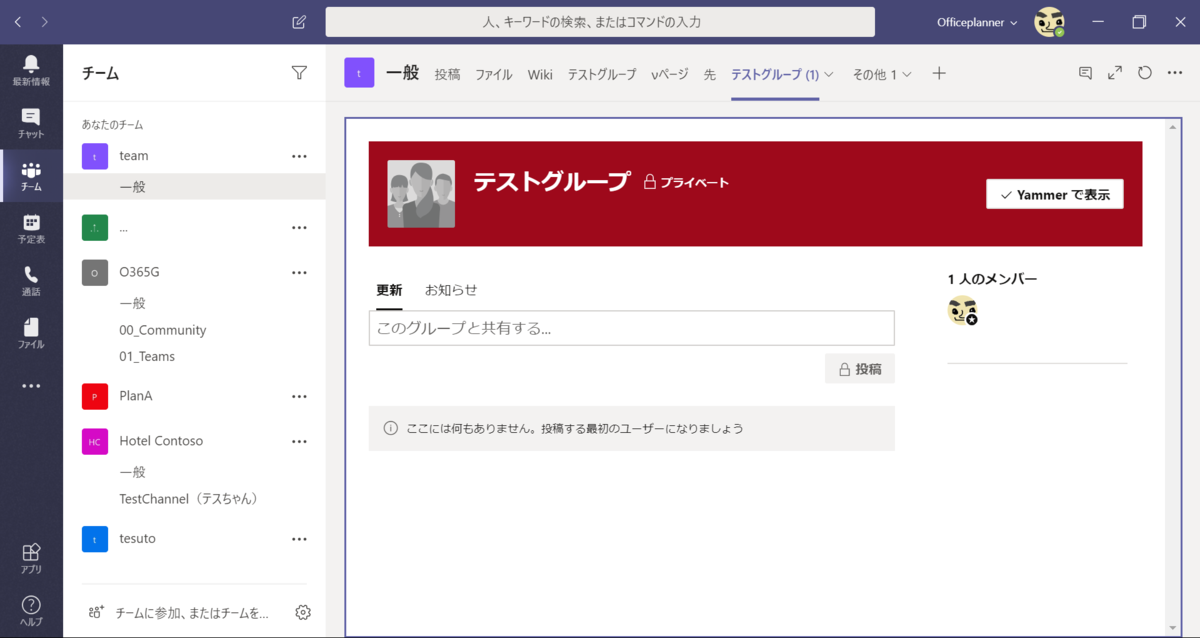Select the 更新 tab in Yammer group
The image size is (1200, 638).
click(389, 290)
